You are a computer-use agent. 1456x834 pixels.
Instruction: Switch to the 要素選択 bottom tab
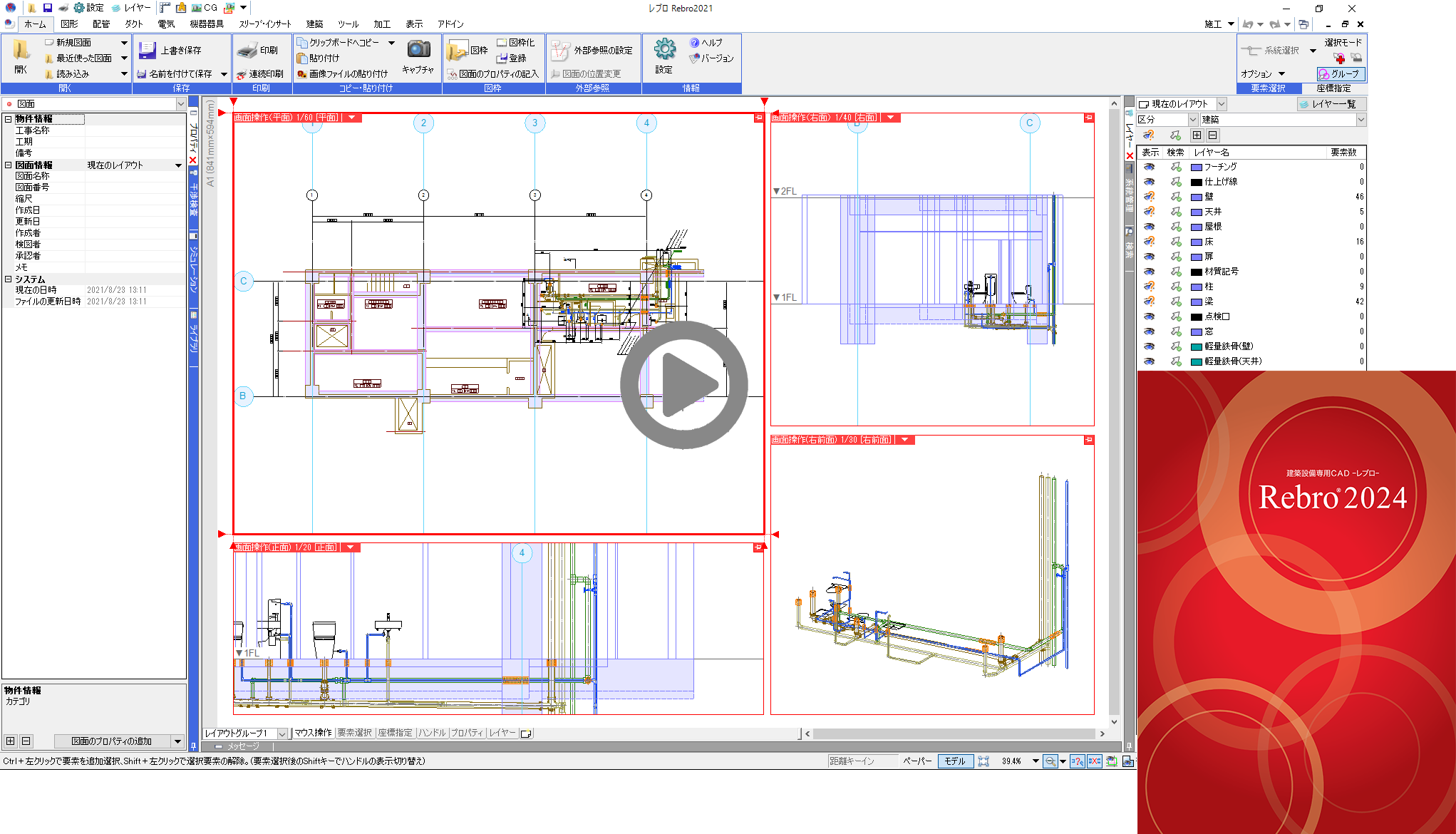pos(354,733)
